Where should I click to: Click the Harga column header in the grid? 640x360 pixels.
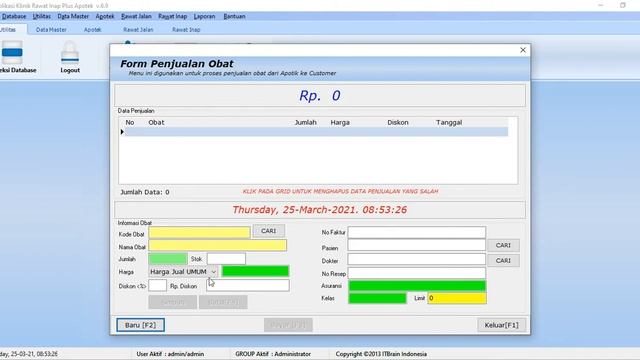click(x=340, y=122)
